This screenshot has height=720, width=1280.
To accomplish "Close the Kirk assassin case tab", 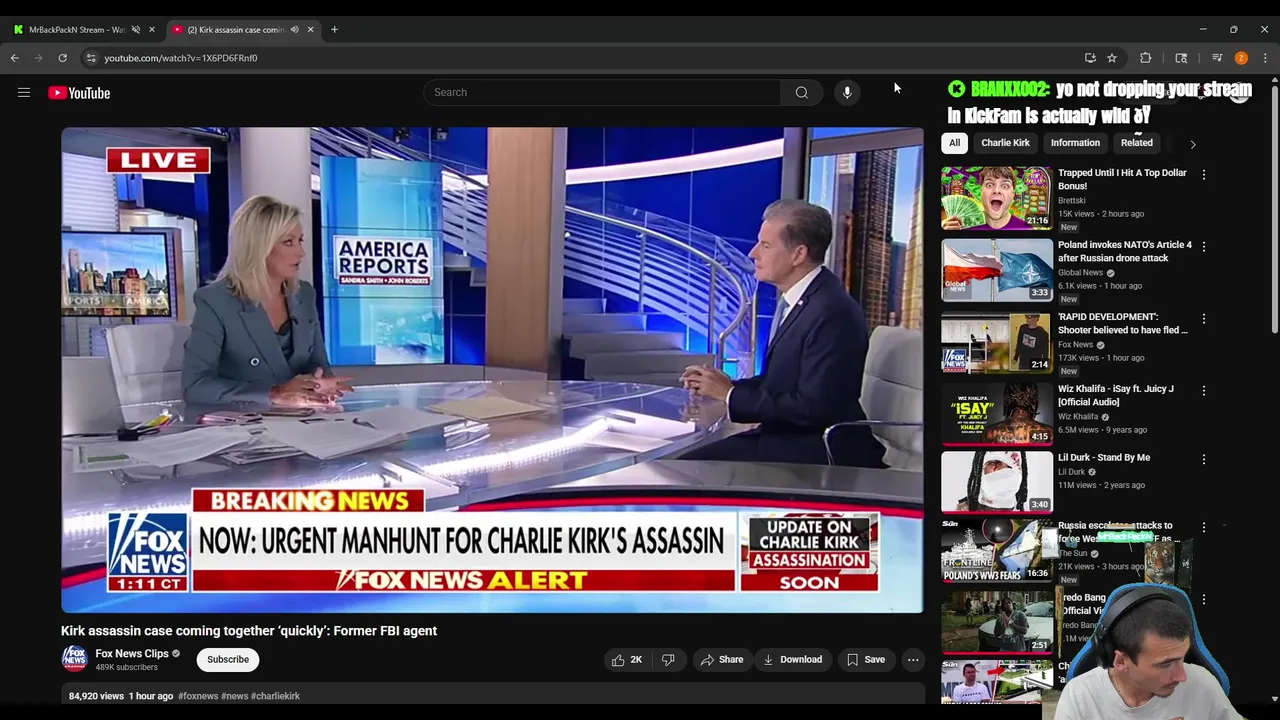I will coord(310,29).
